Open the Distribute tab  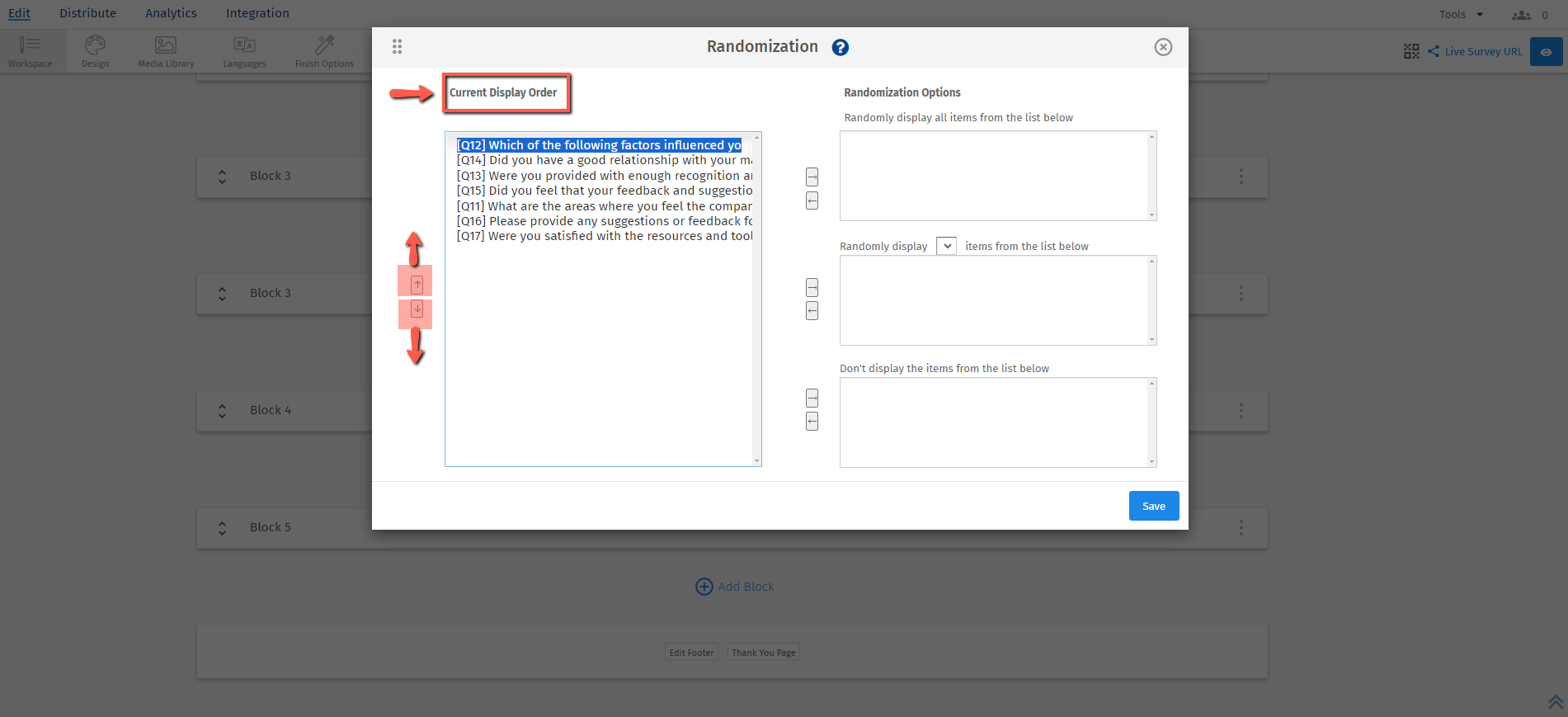[x=87, y=13]
